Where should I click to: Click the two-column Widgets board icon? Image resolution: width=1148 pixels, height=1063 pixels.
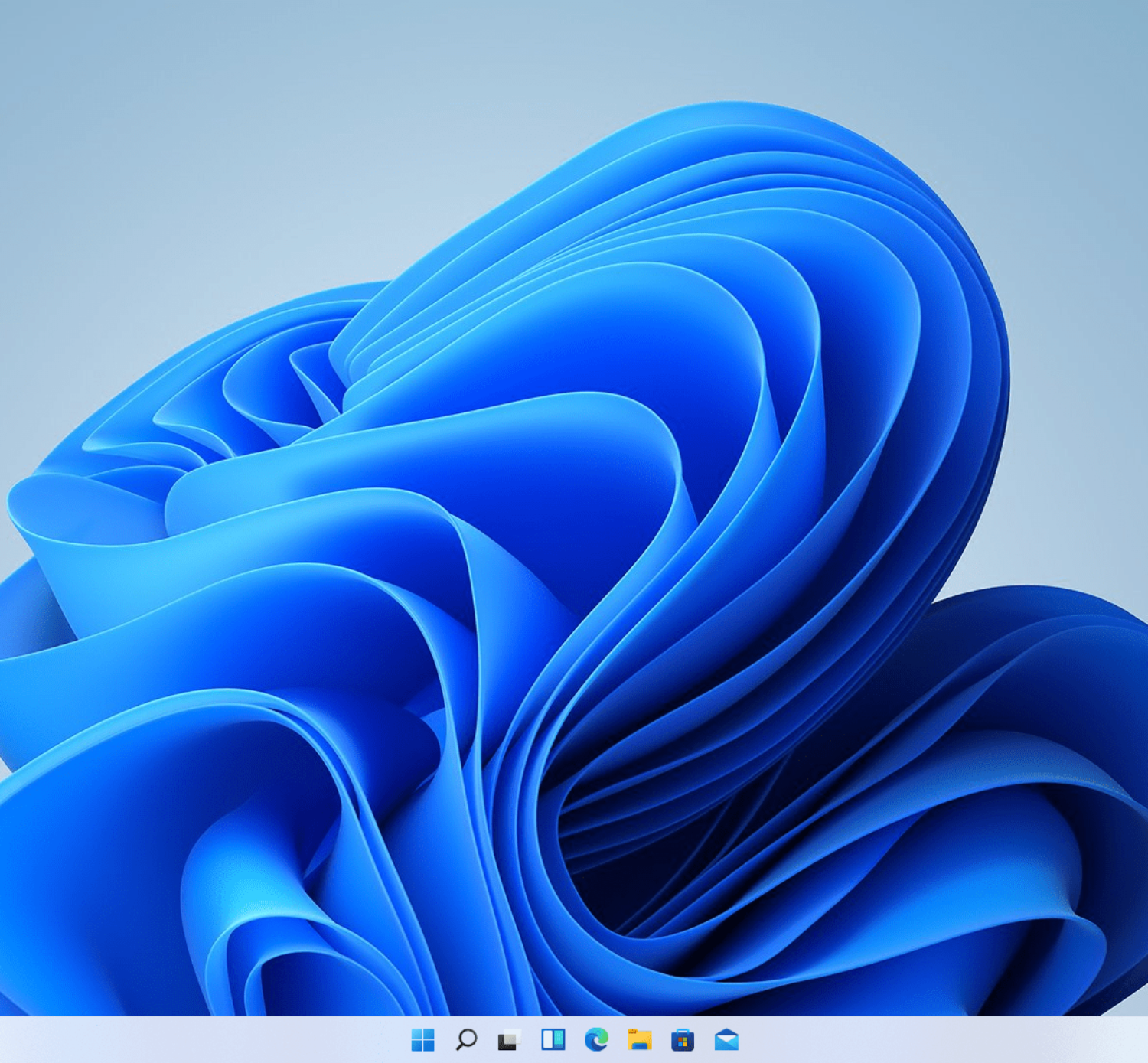click(x=553, y=1039)
